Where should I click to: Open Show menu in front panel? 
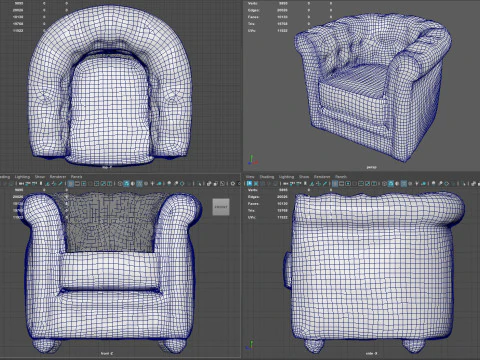click(40, 177)
